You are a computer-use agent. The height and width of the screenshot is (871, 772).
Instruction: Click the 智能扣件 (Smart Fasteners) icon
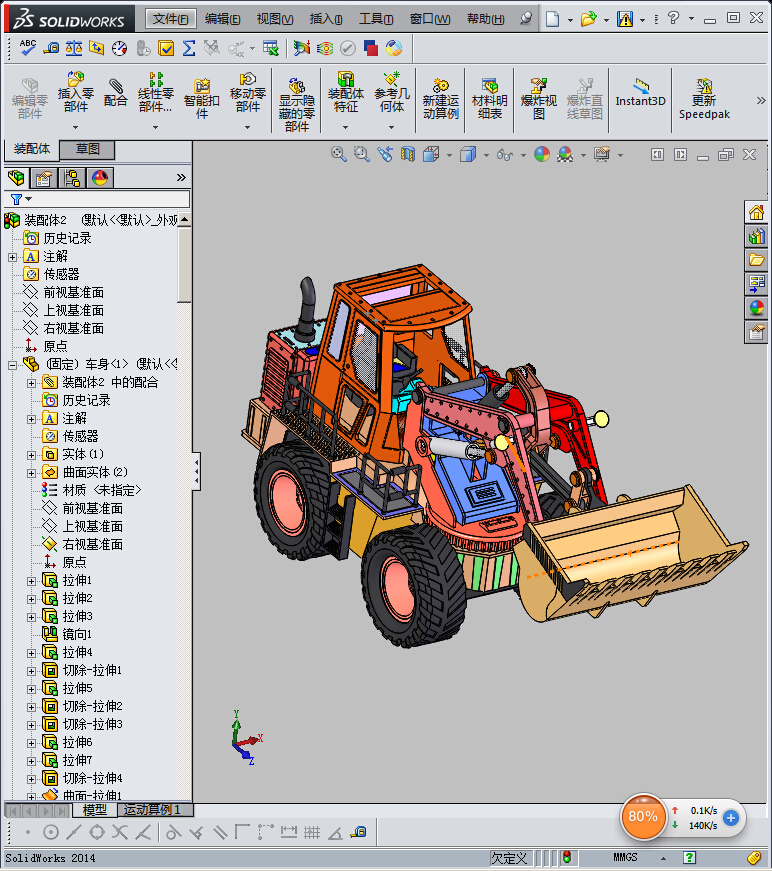[202, 98]
